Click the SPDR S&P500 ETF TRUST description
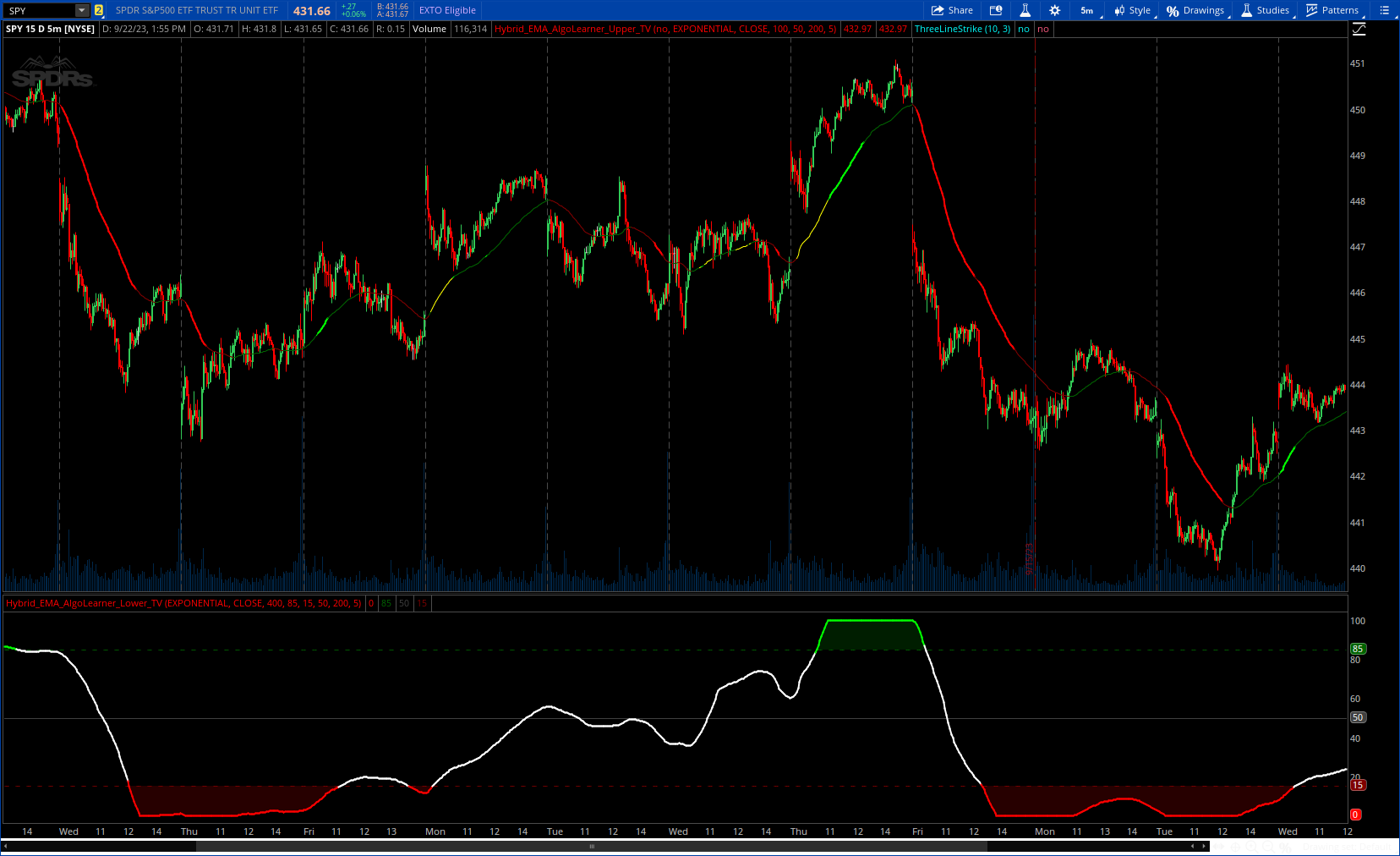1400x856 pixels. click(x=196, y=11)
